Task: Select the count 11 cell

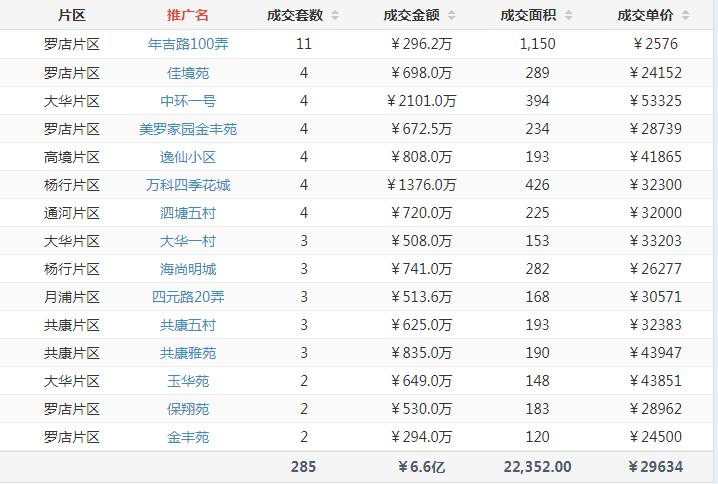Action: coord(304,44)
